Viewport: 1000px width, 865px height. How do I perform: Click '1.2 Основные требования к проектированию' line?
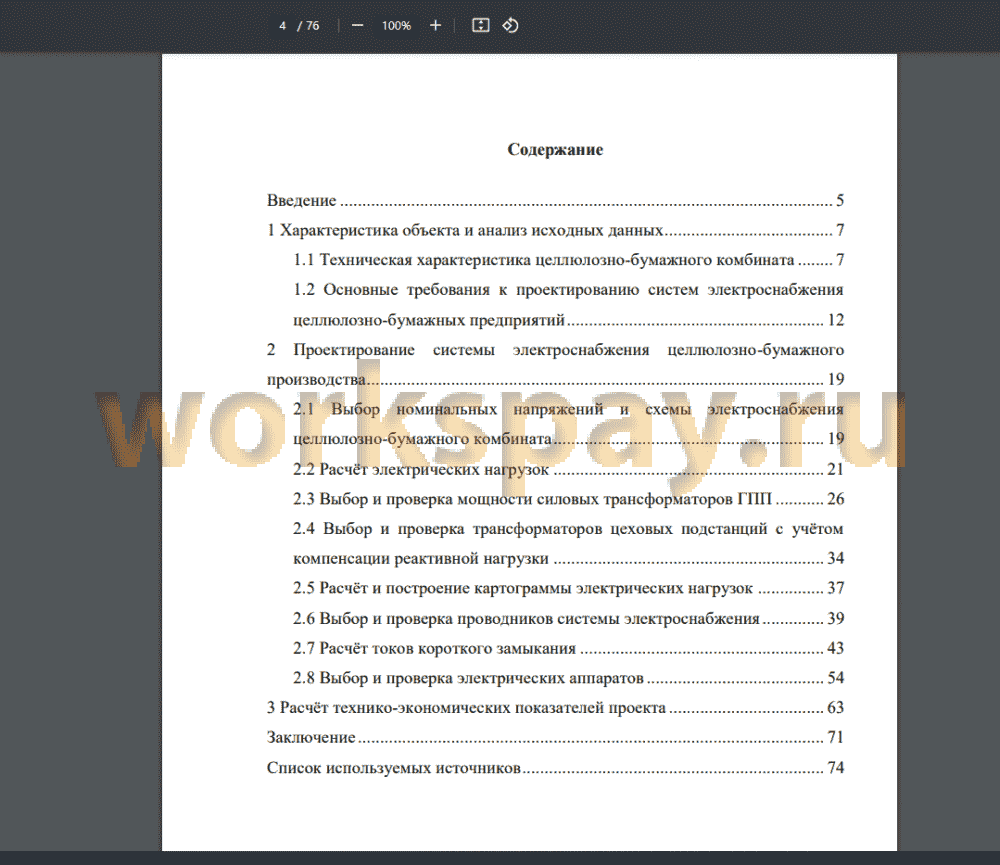coord(568,290)
